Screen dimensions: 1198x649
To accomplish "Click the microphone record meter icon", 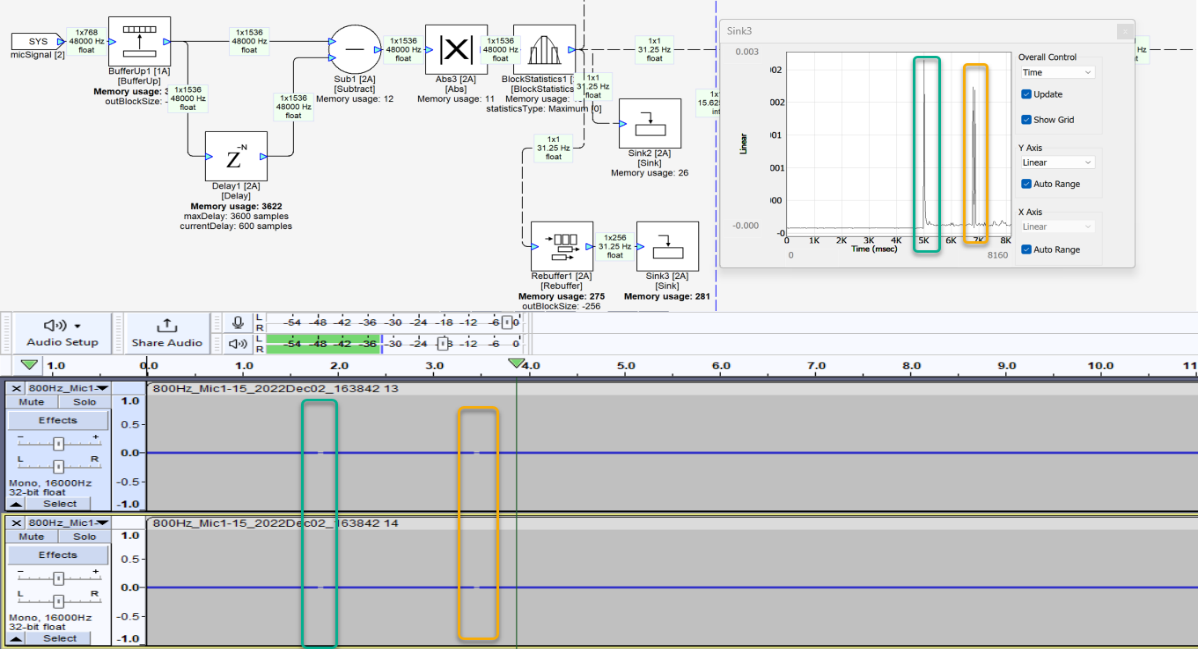I will [x=238, y=323].
